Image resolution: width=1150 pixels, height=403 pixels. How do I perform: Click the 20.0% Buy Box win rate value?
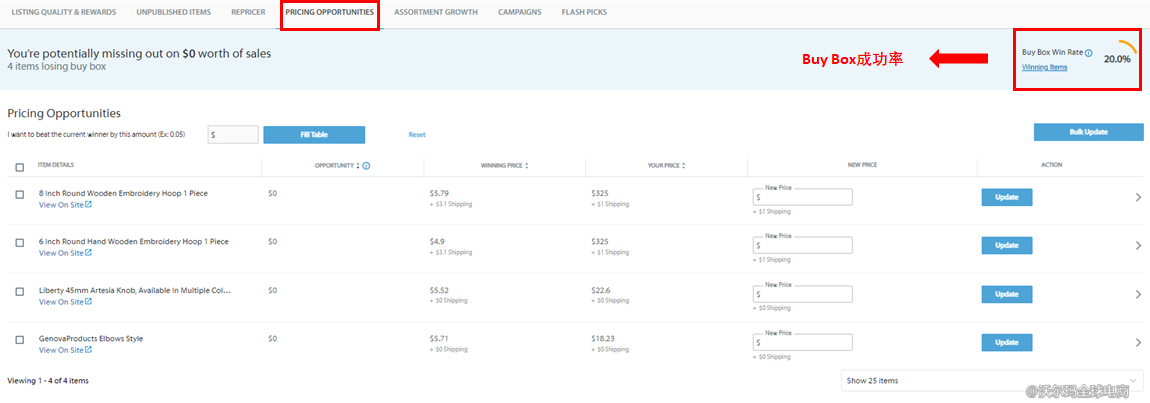(x=1117, y=59)
